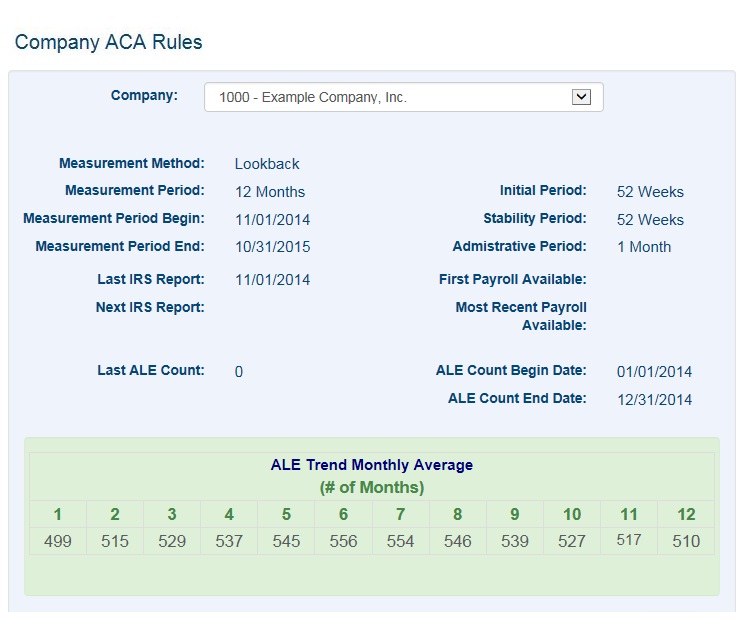Click Measurement Period End date 10/31/2015

(x=272, y=247)
